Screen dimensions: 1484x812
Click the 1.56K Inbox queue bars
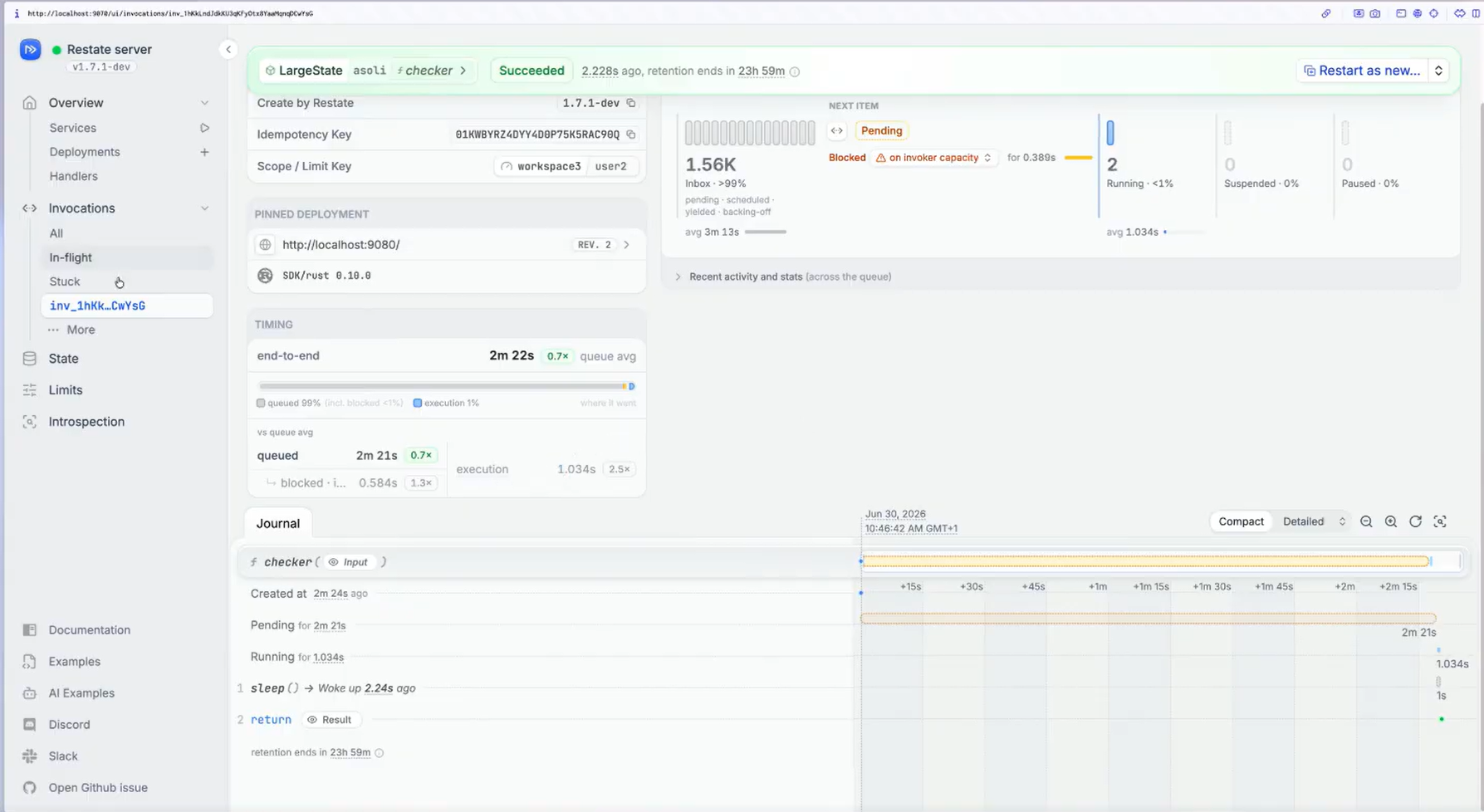[750, 133]
